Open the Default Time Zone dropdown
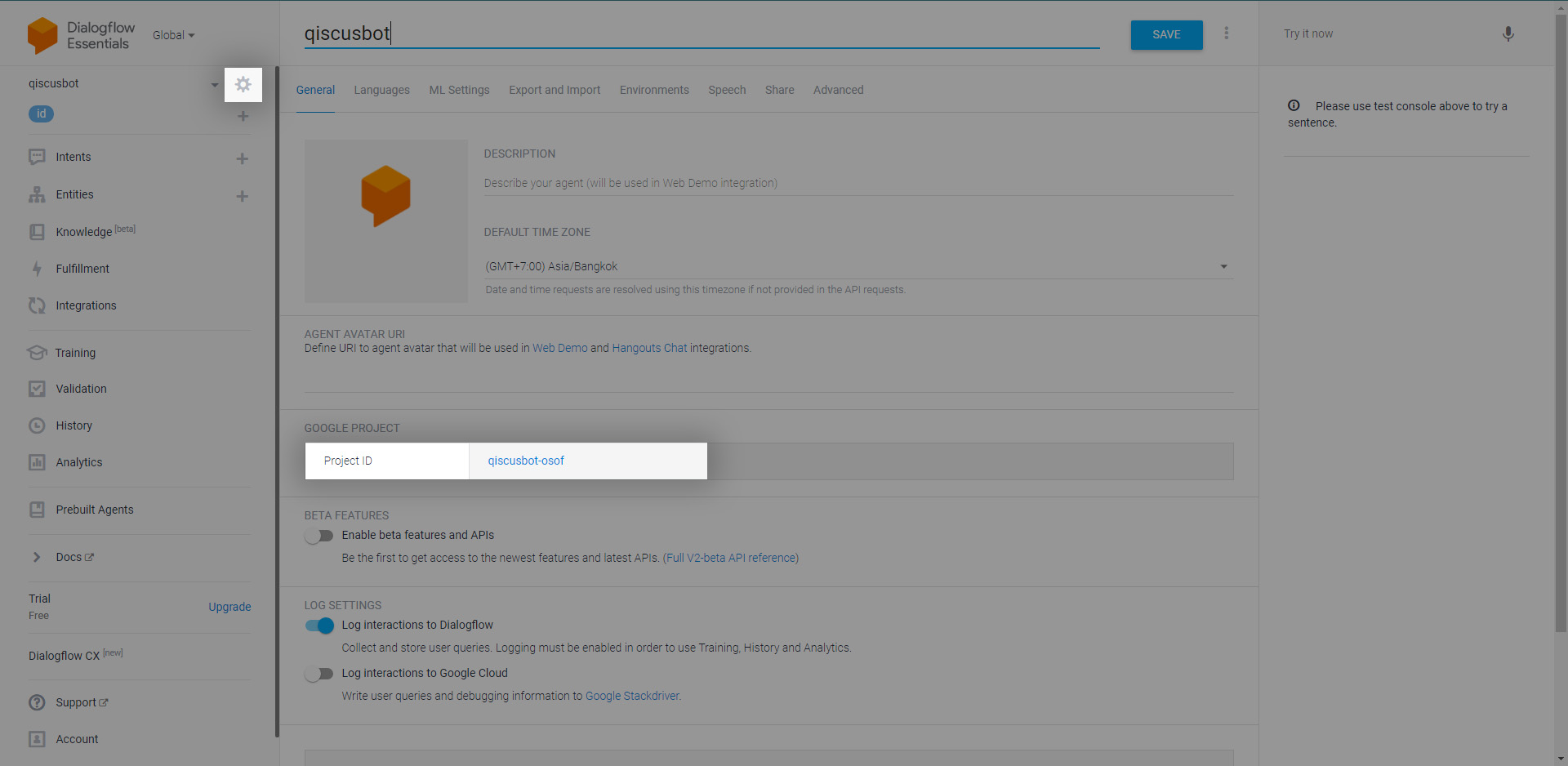The image size is (1568, 766). coord(1223,265)
